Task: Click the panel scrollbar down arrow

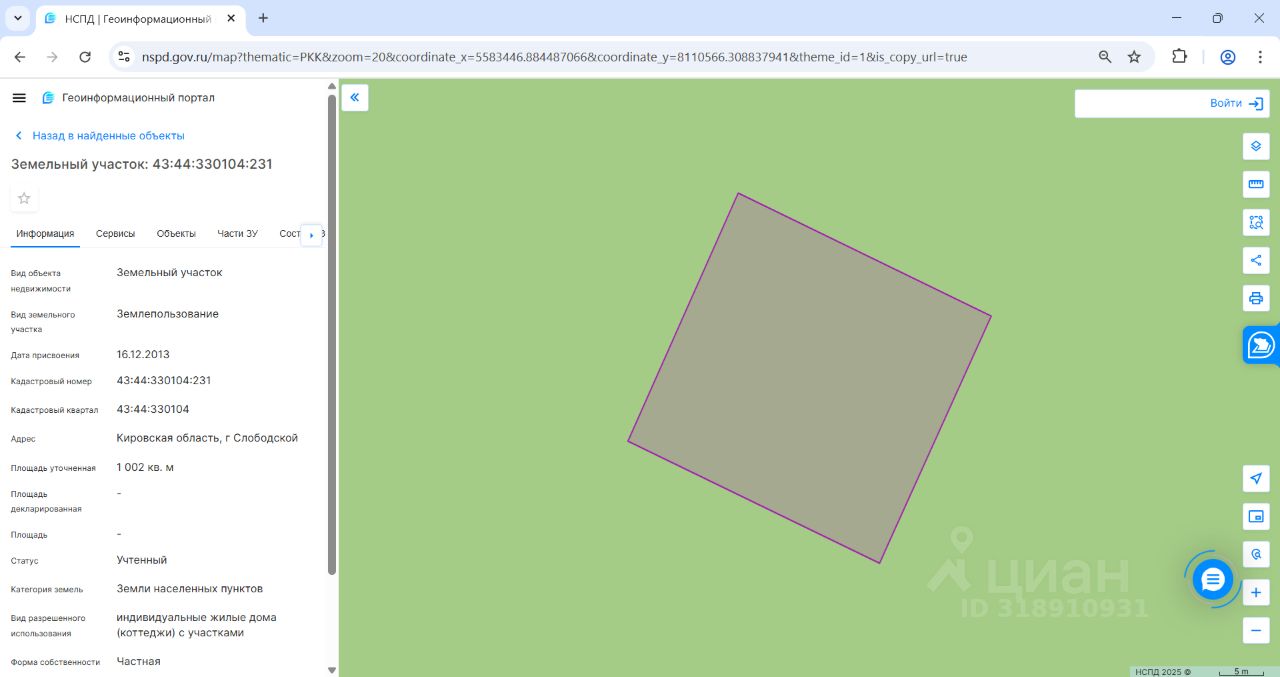Action: tap(332, 670)
